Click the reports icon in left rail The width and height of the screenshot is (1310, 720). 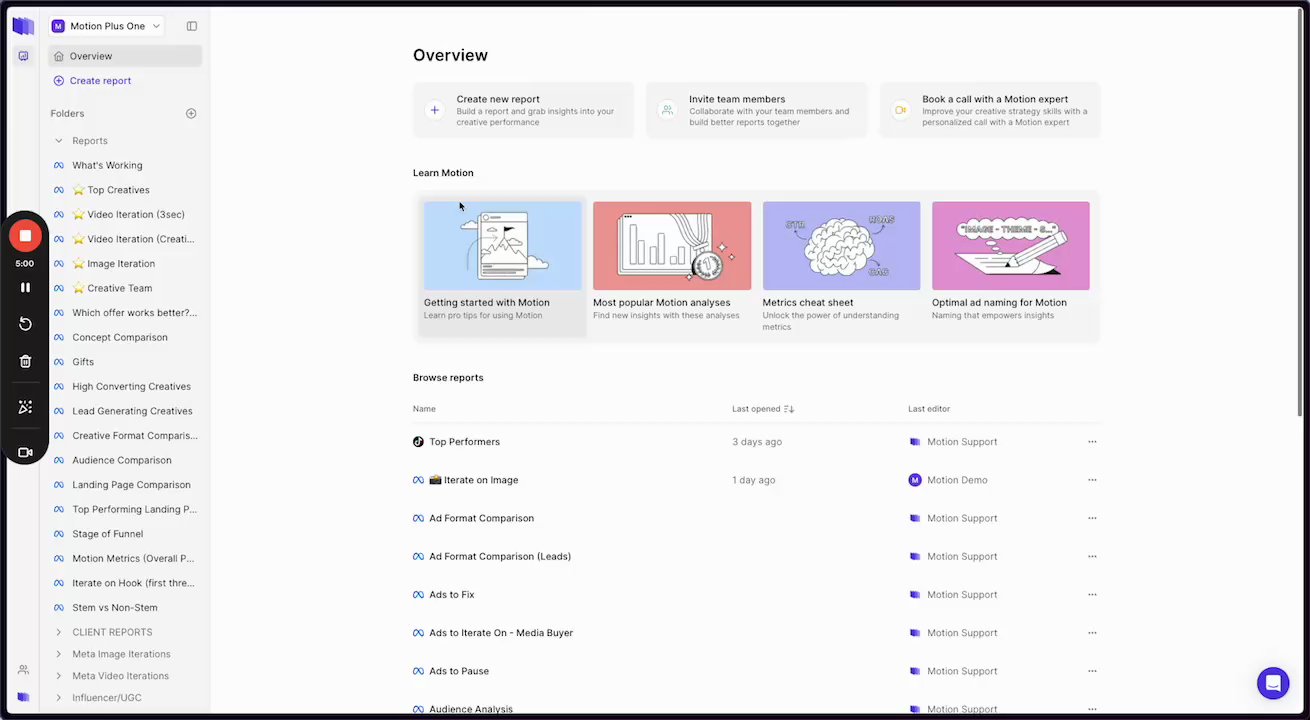pyautogui.click(x=23, y=56)
